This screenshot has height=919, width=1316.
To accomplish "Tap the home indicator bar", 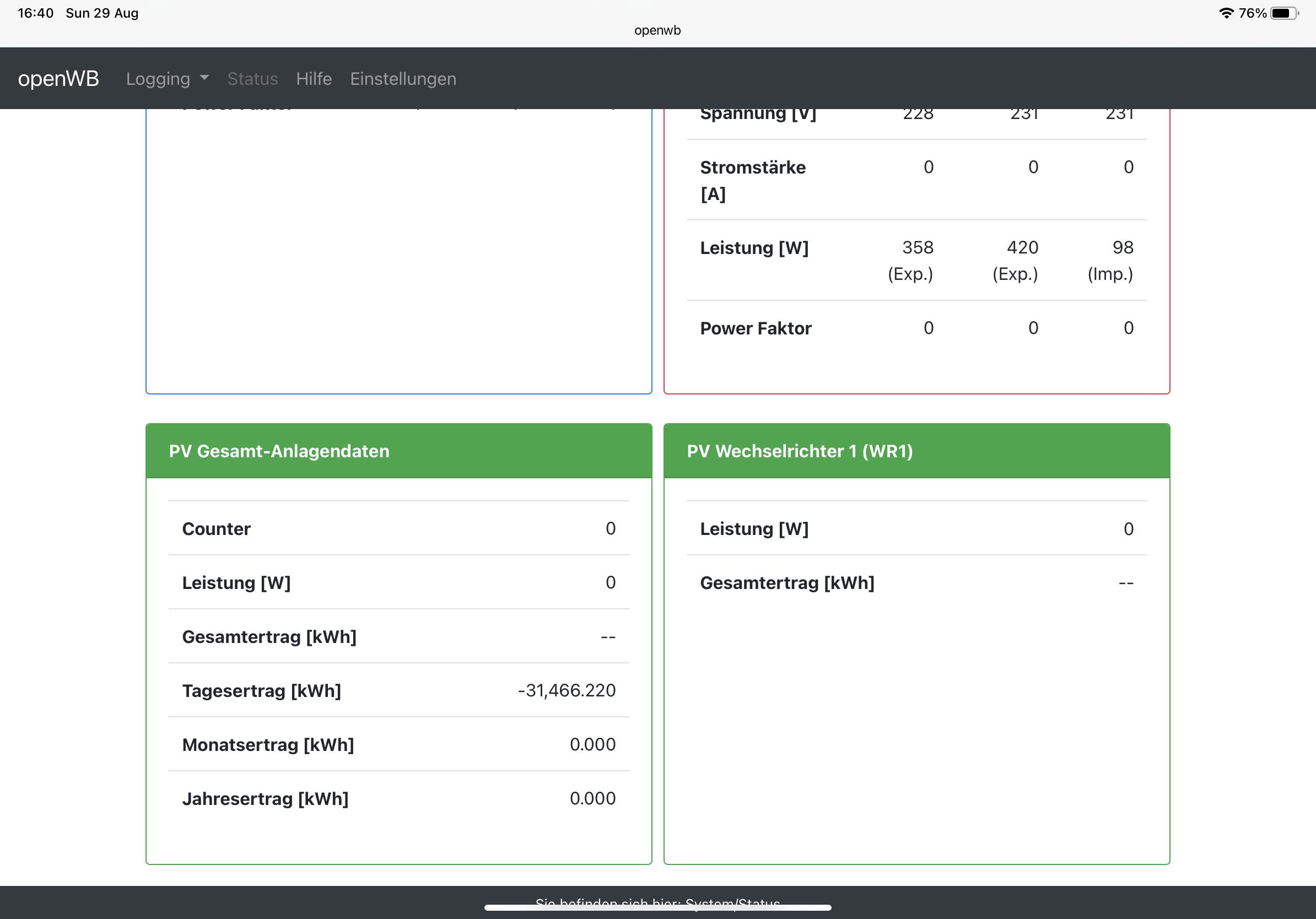I will [x=657, y=907].
